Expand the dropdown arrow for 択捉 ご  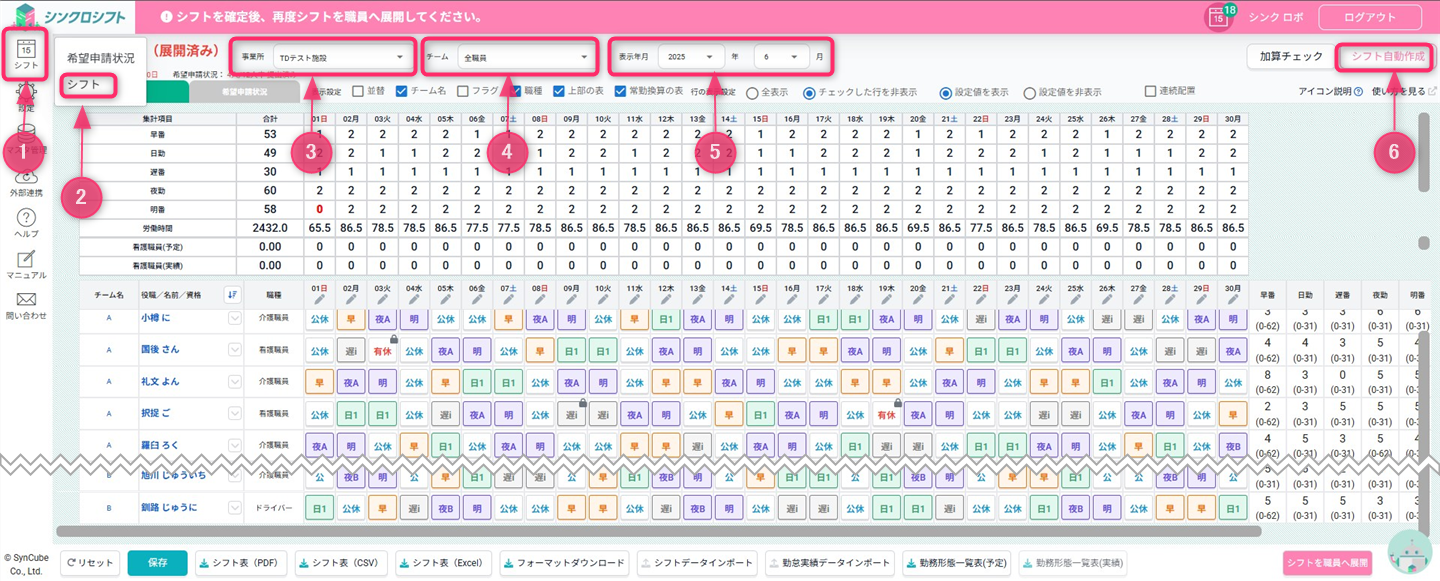tap(235, 413)
